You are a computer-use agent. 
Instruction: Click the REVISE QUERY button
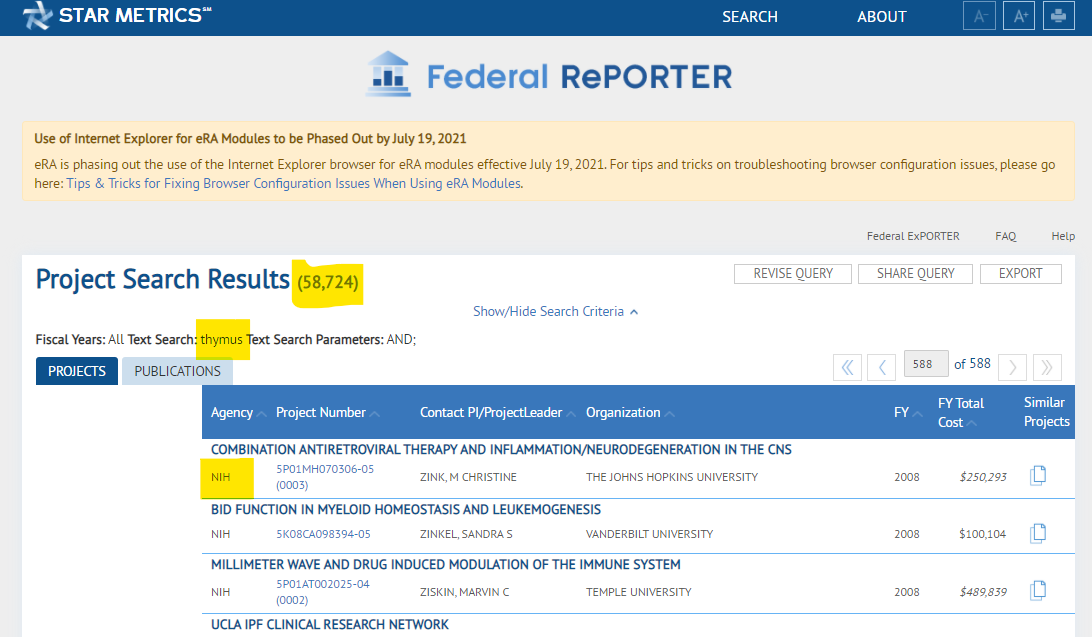click(793, 274)
